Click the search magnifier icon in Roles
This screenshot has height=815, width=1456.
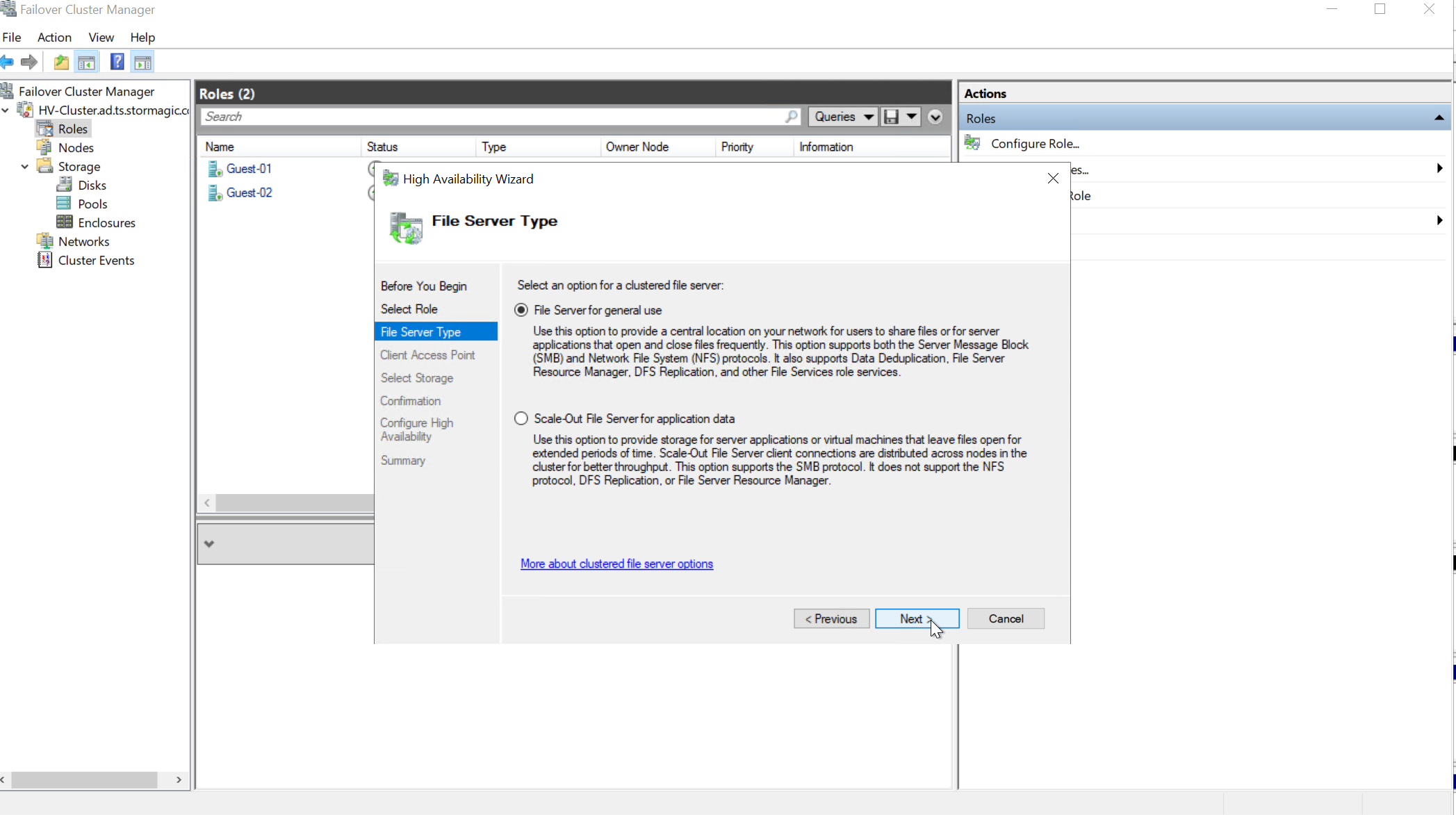pyautogui.click(x=791, y=117)
